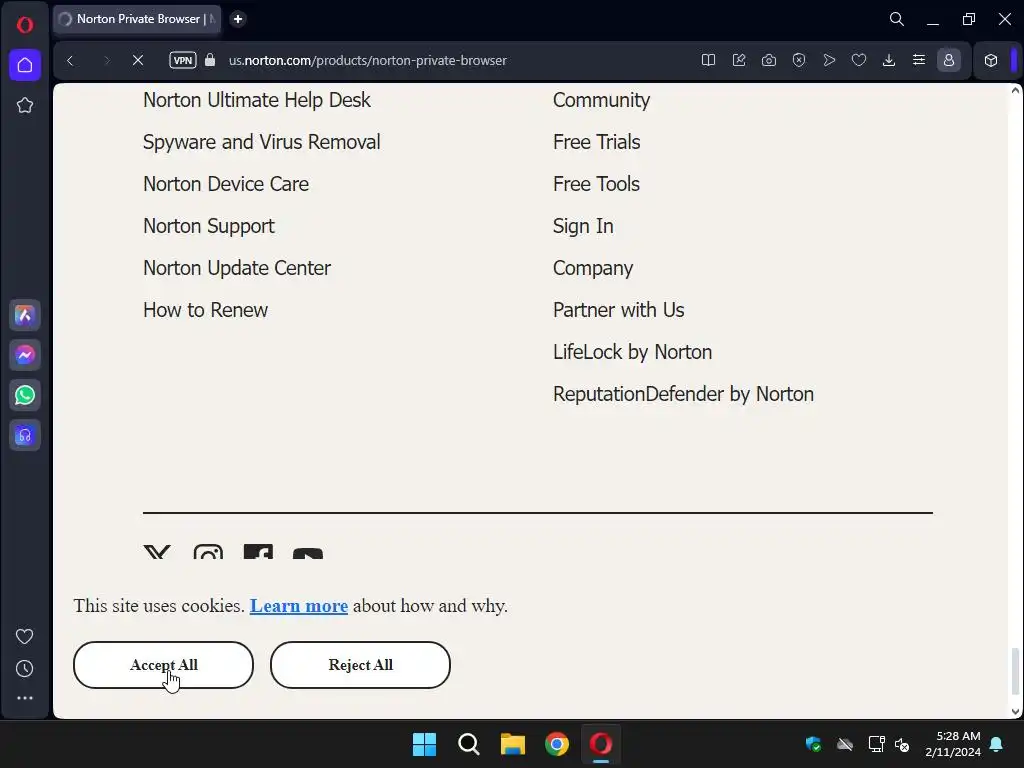Screen dimensions: 1024x768
Task: Open sidebar setup three-dots menu
Action: pos(25,698)
